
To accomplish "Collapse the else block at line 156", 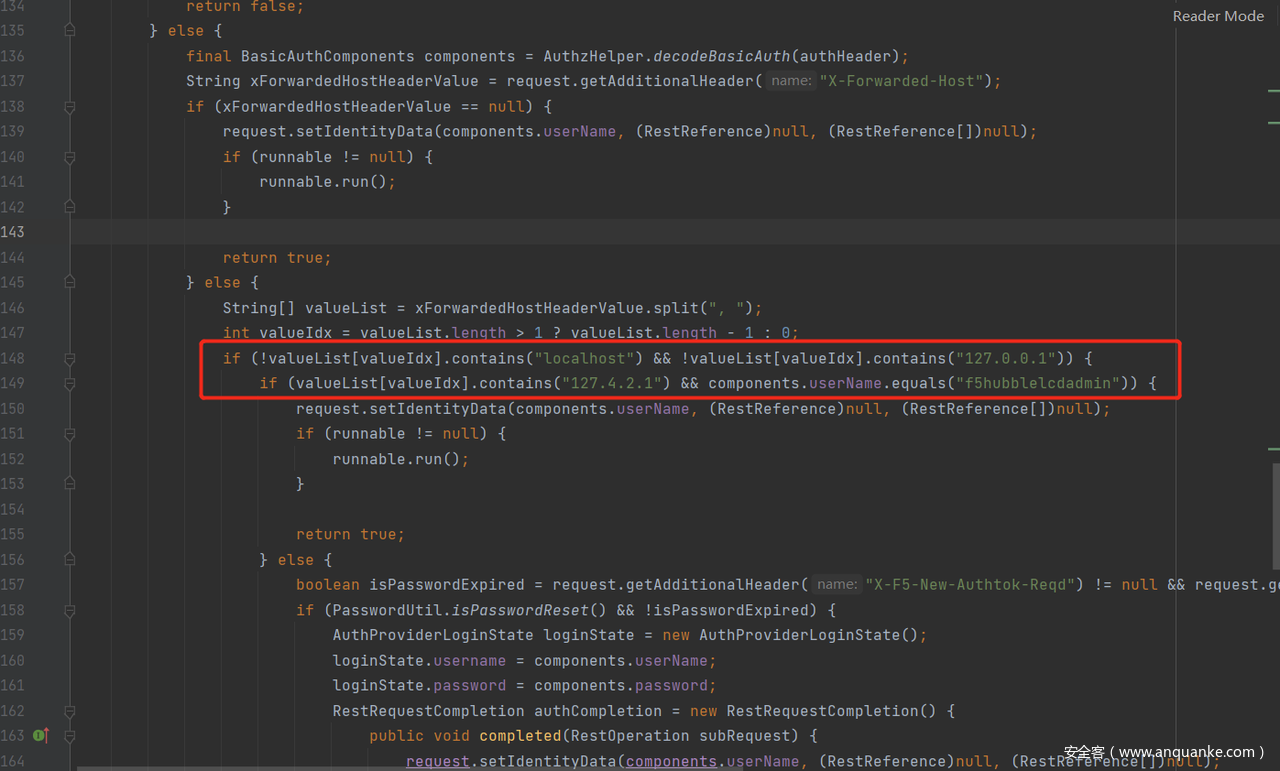I will pyautogui.click(x=69, y=560).
